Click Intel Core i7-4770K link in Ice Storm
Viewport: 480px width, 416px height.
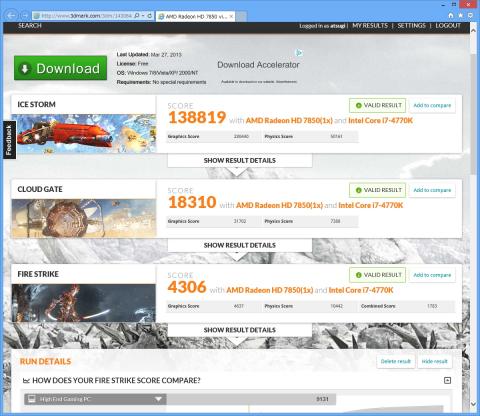(380, 120)
